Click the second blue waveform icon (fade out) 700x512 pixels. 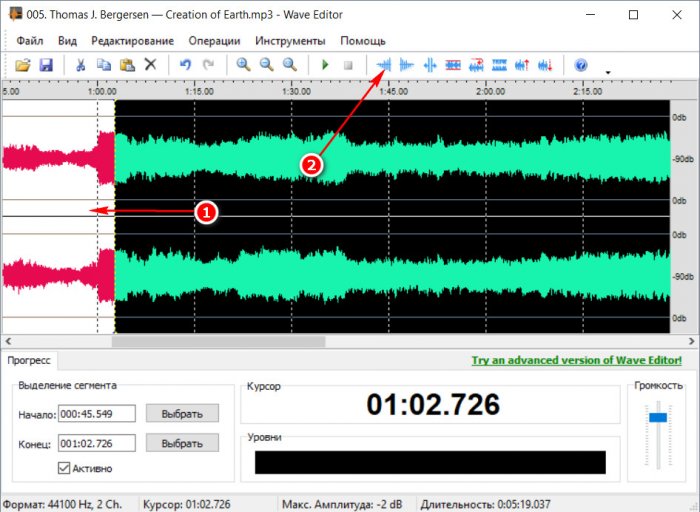[407, 66]
